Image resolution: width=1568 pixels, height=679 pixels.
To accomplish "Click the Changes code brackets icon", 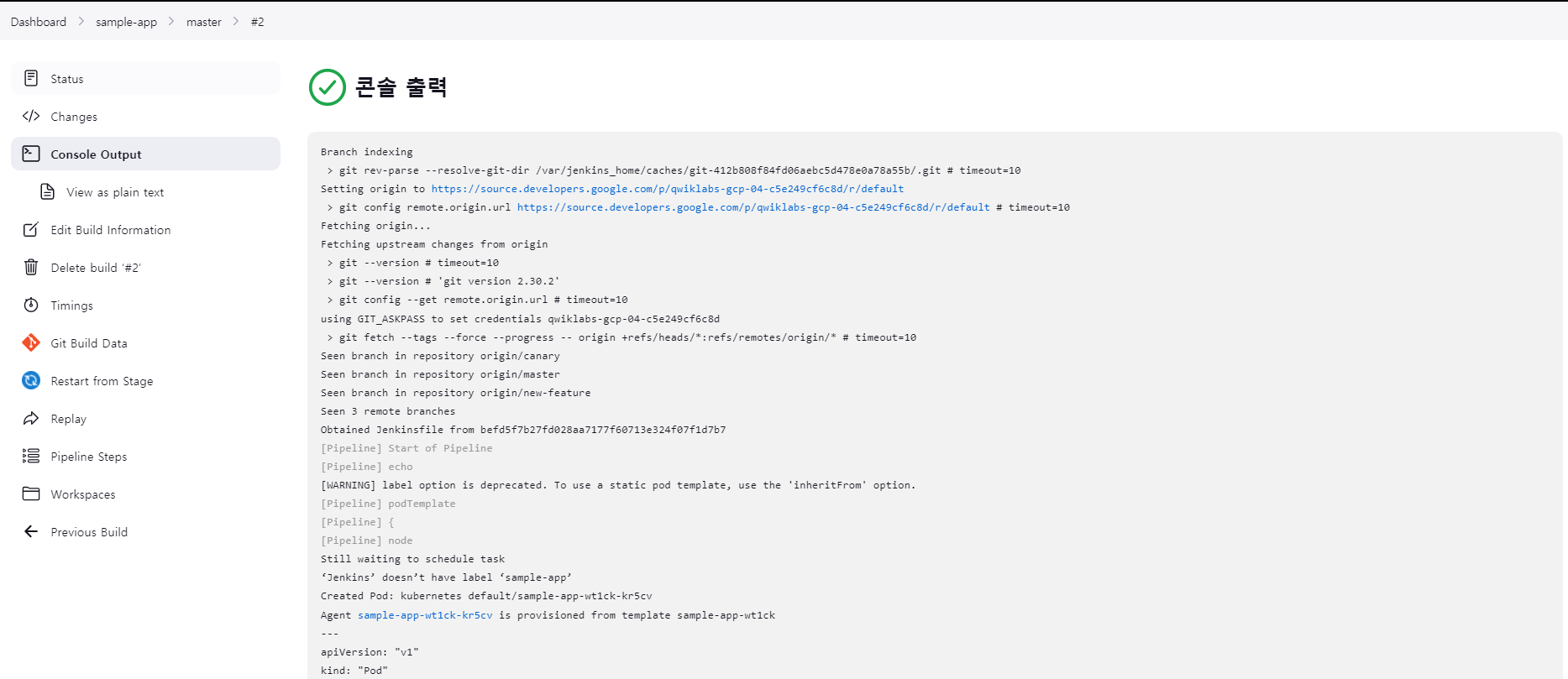I will click(x=31, y=116).
